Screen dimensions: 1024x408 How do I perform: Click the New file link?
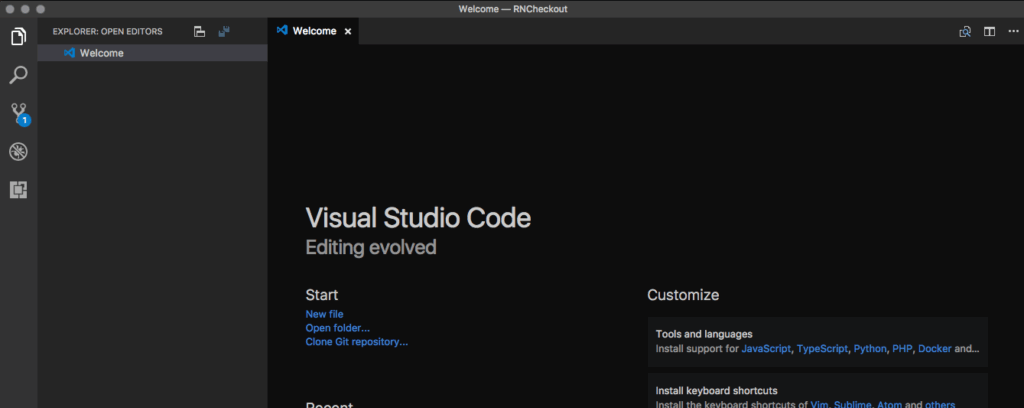324,314
